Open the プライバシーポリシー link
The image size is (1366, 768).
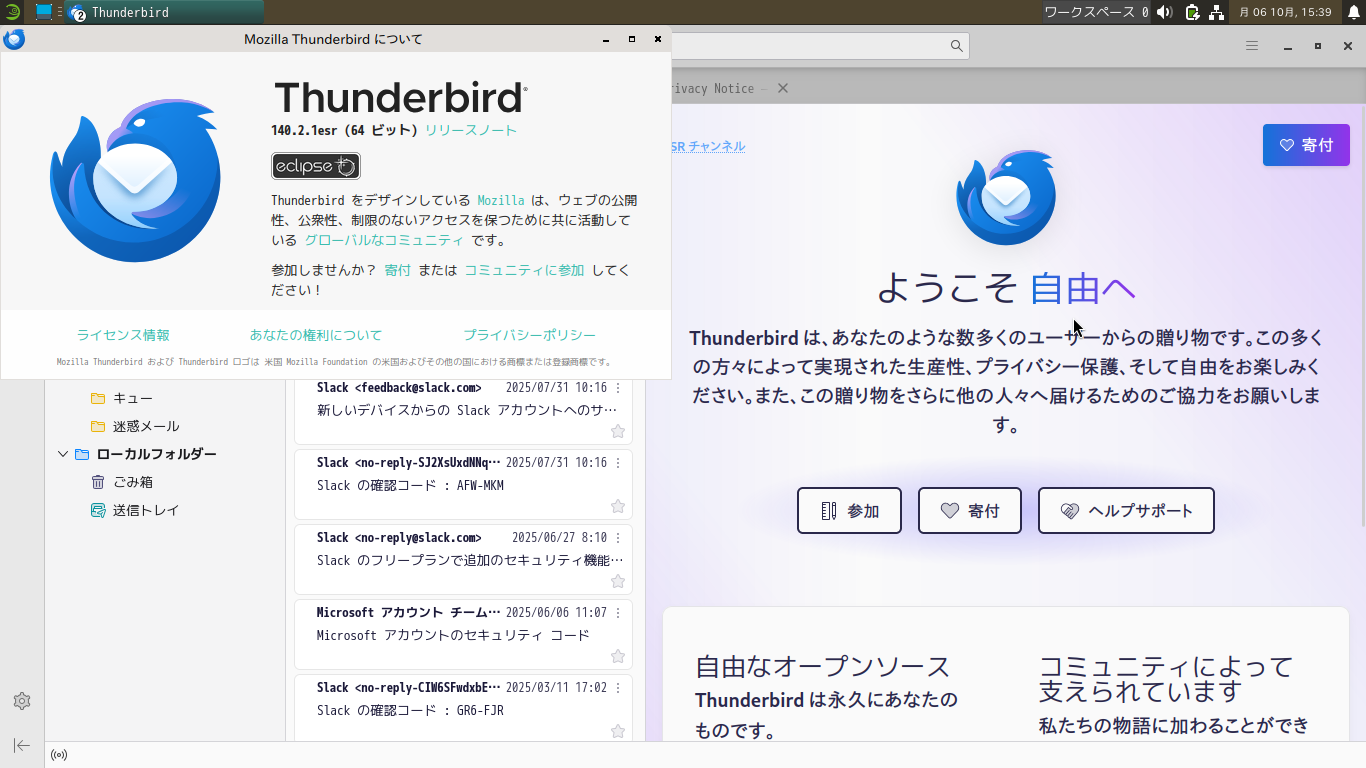point(529,335)
